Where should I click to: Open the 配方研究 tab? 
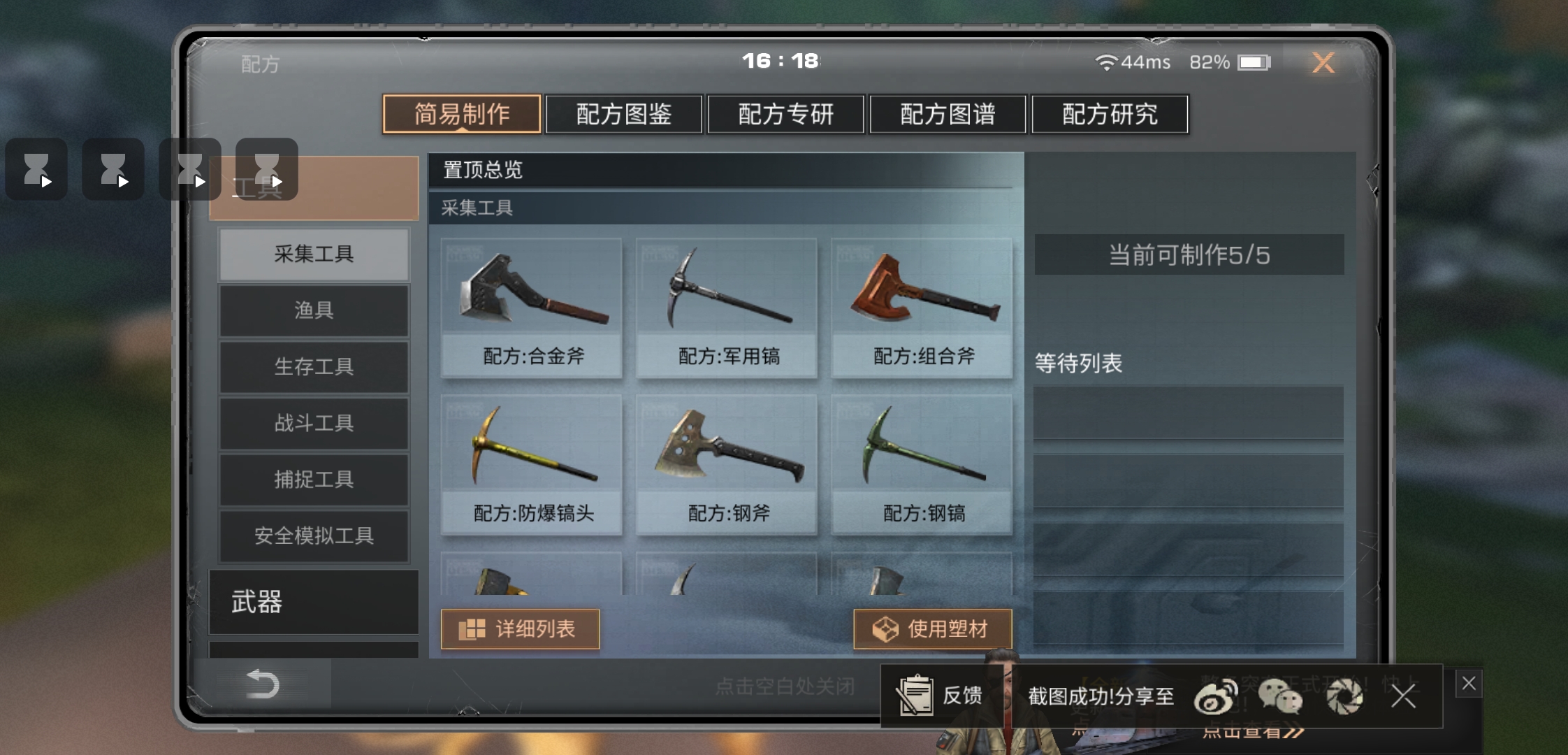(x=1110, y=114)
